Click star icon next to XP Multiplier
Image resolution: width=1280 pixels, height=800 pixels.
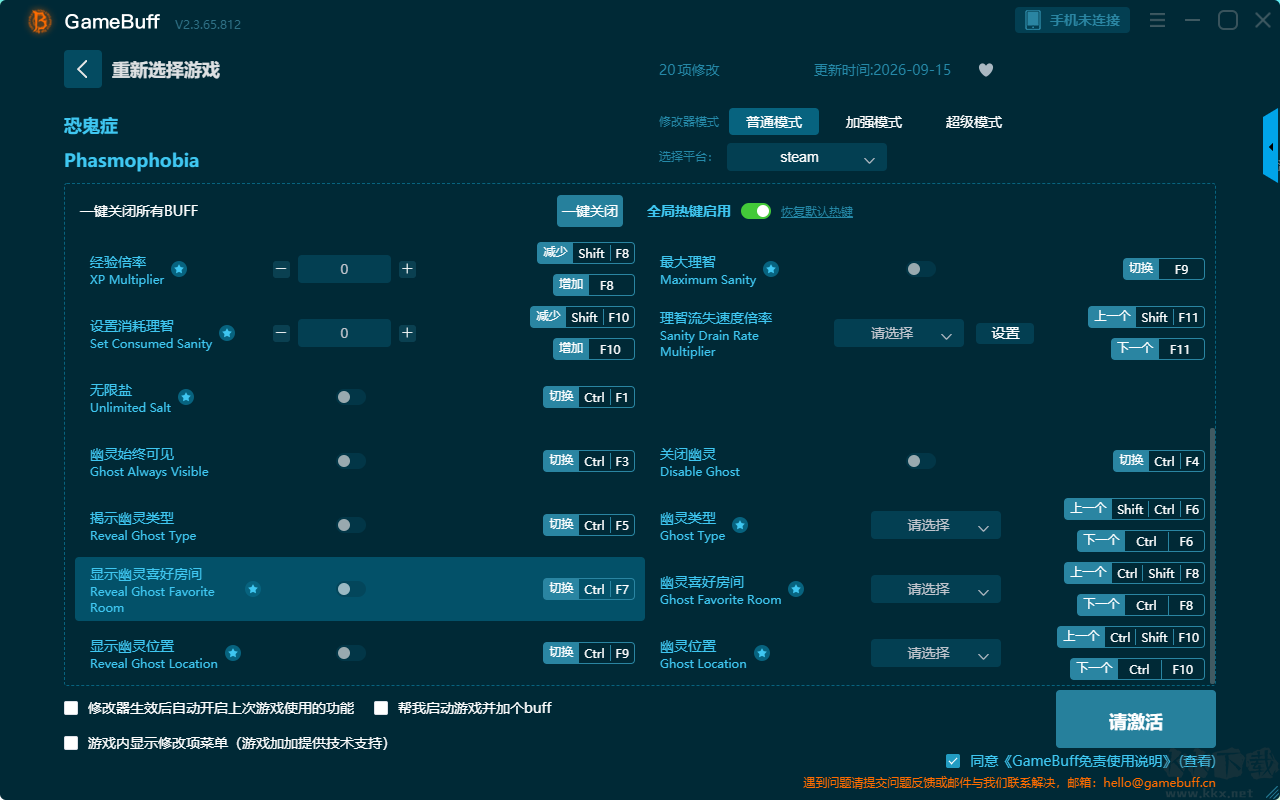coord(179,269)
